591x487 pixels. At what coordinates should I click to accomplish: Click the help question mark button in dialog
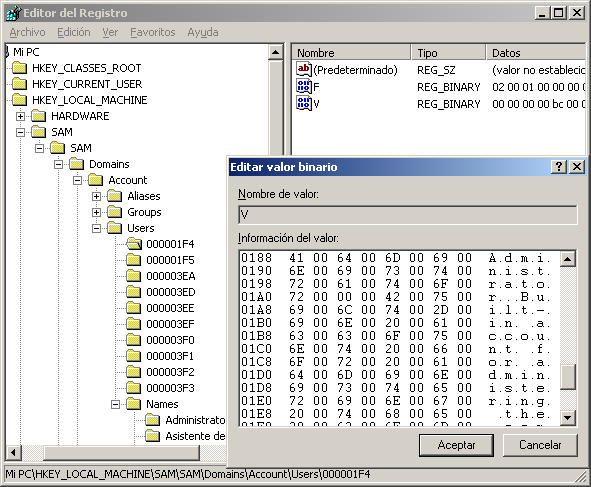coord(559,167)
